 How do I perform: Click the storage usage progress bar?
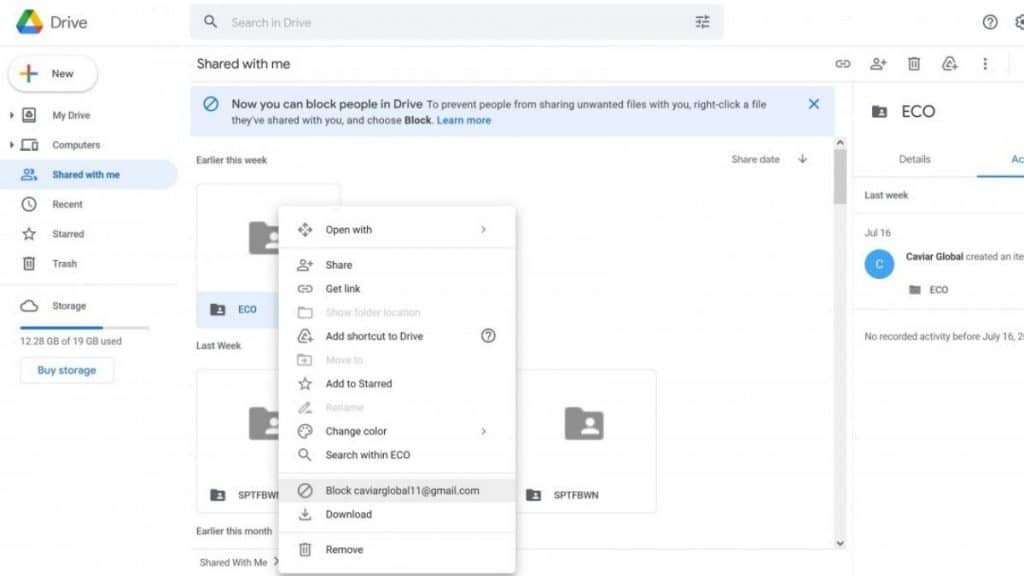click(85, 327)
